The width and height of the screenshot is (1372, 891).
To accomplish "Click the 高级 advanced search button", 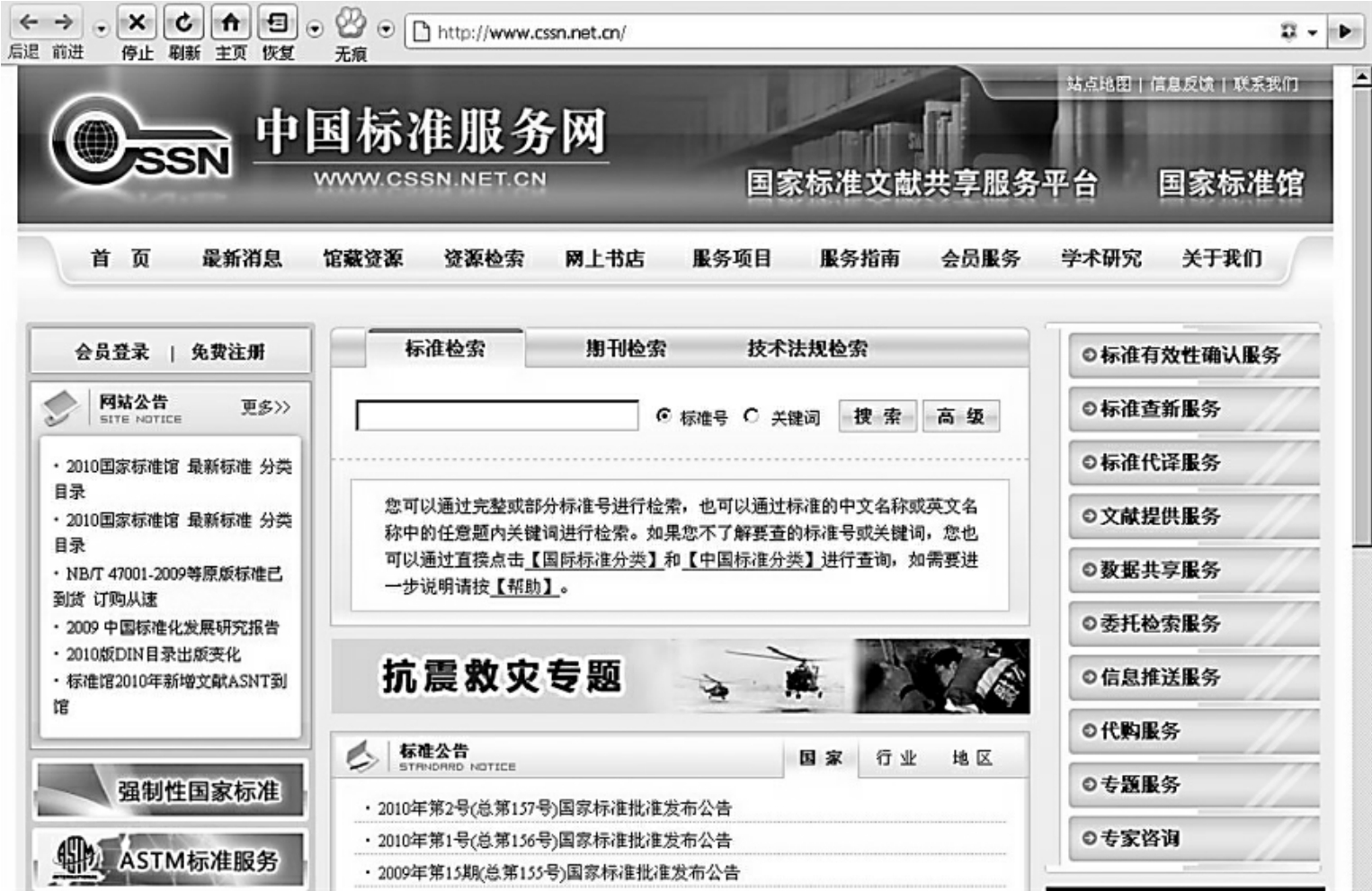I will [961, 416].
